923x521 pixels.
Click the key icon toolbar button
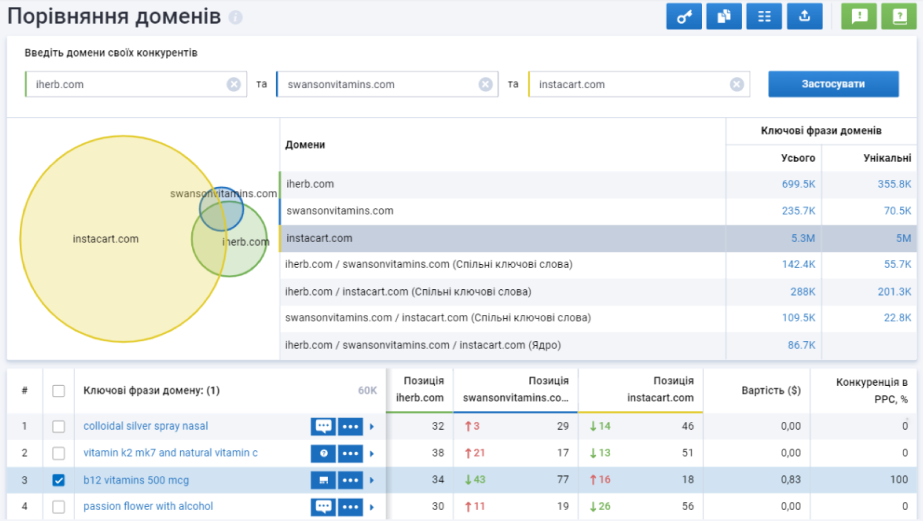[x=684, y=16]
